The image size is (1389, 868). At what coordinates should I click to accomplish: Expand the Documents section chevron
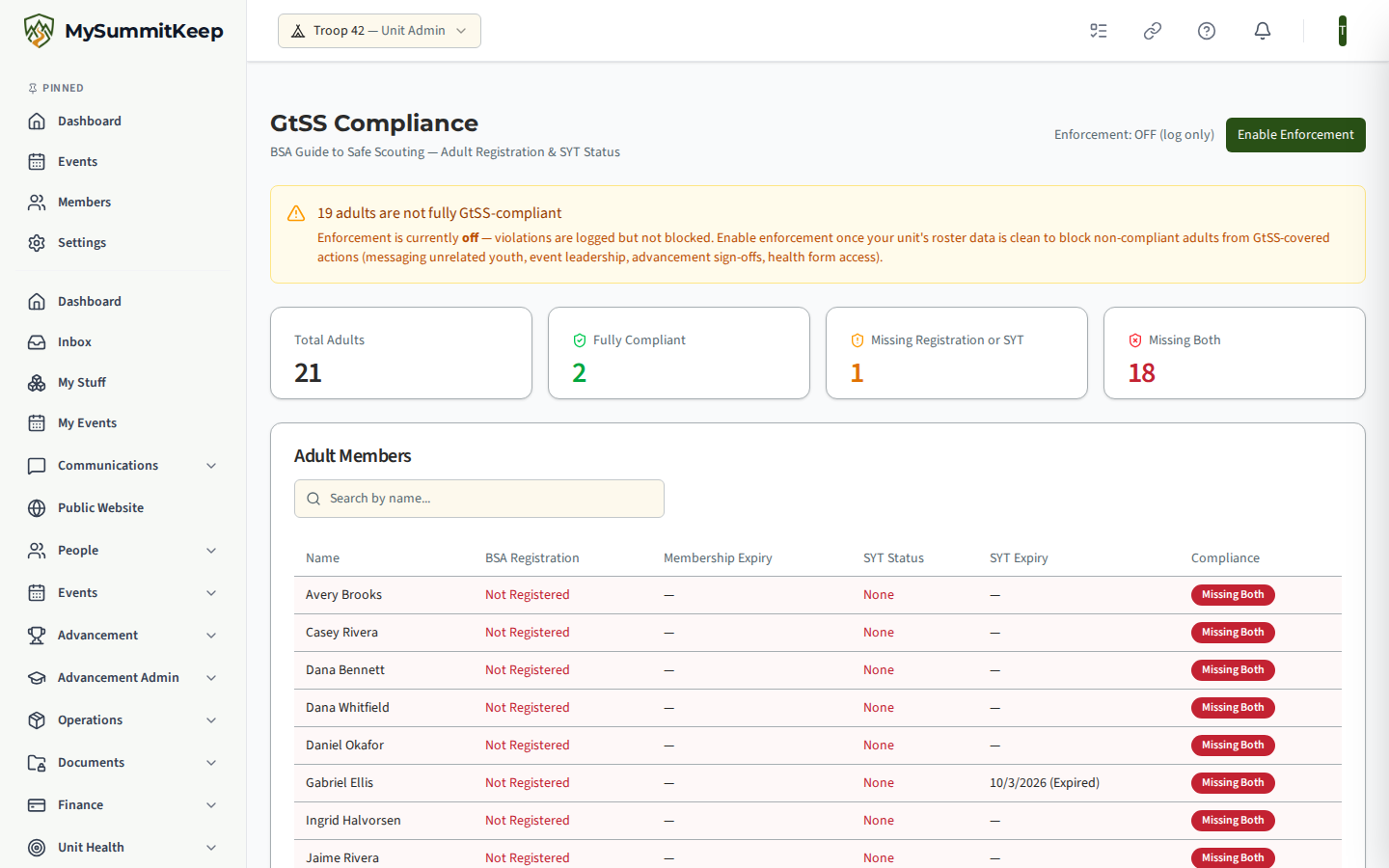211,763
